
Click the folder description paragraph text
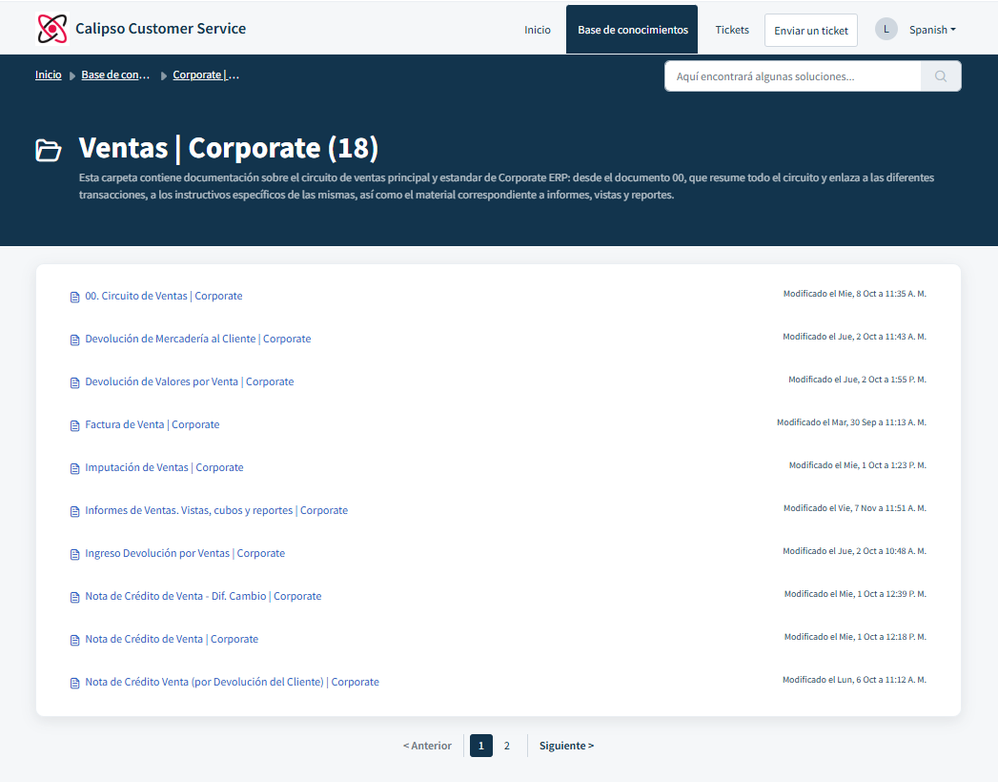pyautogui.click(x=507, y=186)
